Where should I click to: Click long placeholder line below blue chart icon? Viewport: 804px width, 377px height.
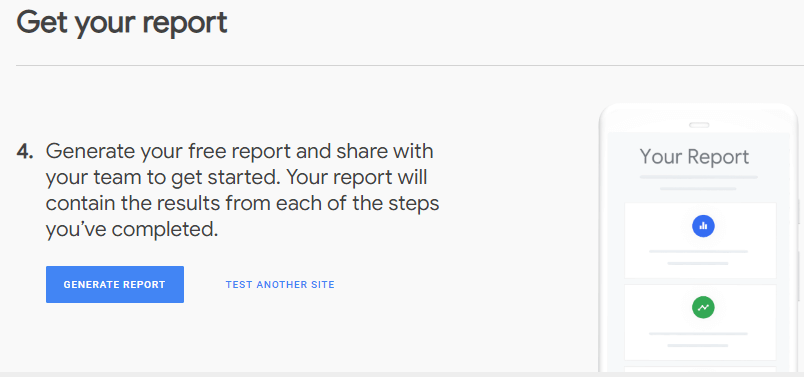[x=698, y=252]
